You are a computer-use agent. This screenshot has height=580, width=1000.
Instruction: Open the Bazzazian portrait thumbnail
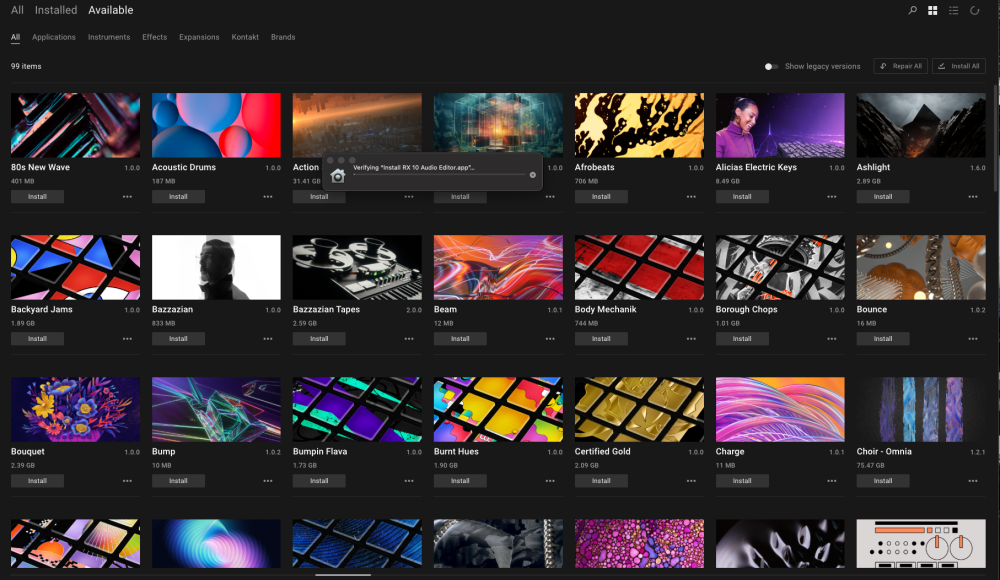tap(216, 267)
